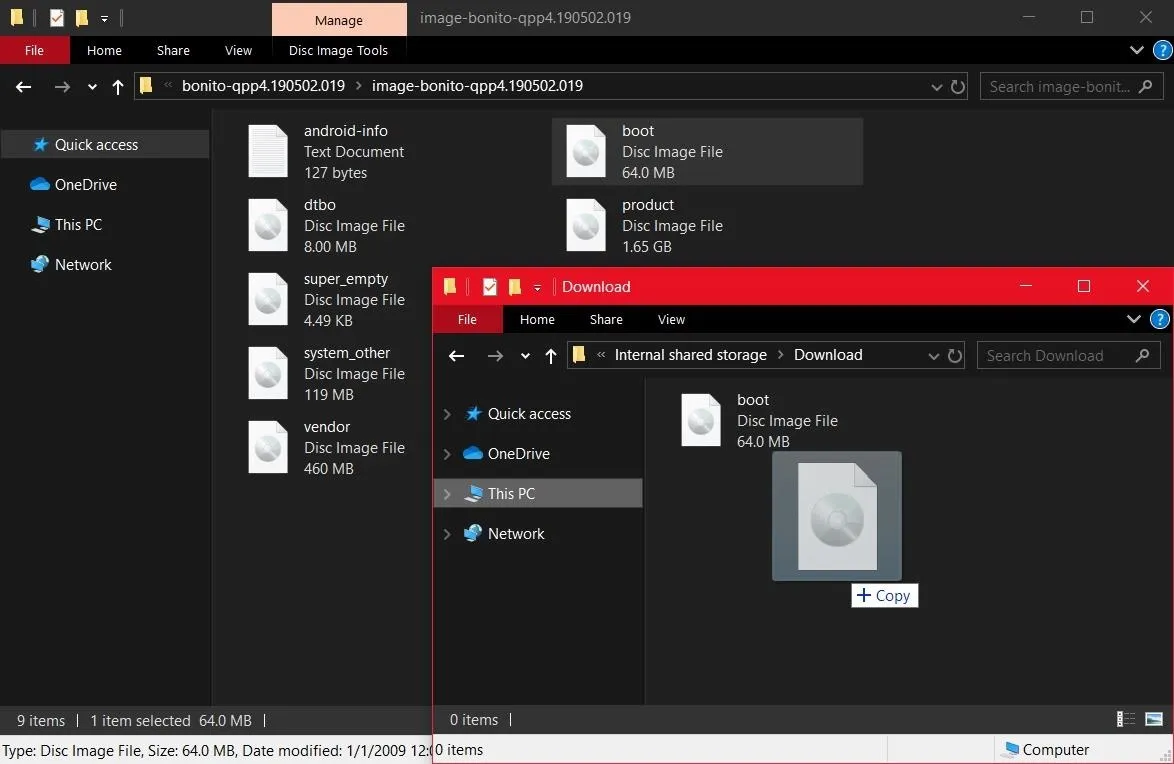Expand Network tree in Download window
1174x764 pixels.
coord(447,533)
